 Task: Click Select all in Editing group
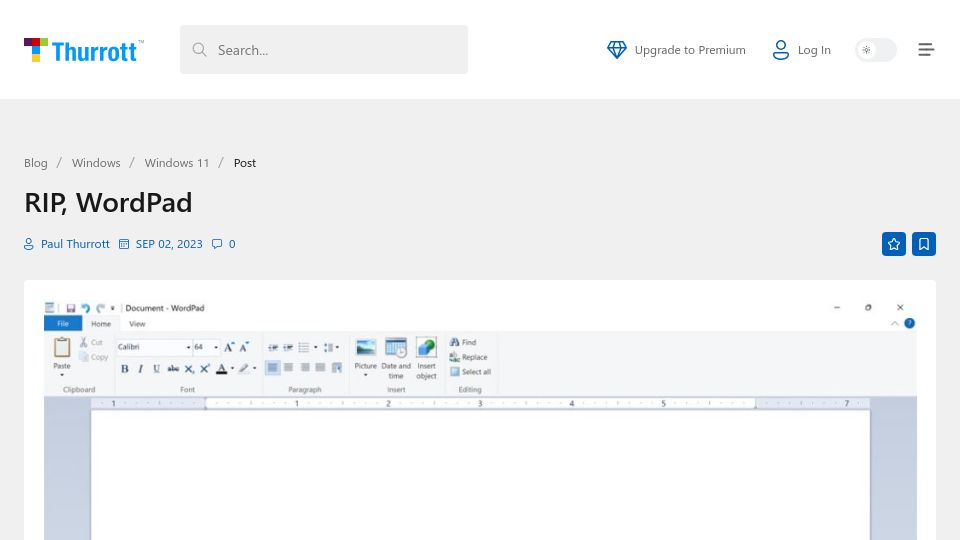(x=470, y=372)
